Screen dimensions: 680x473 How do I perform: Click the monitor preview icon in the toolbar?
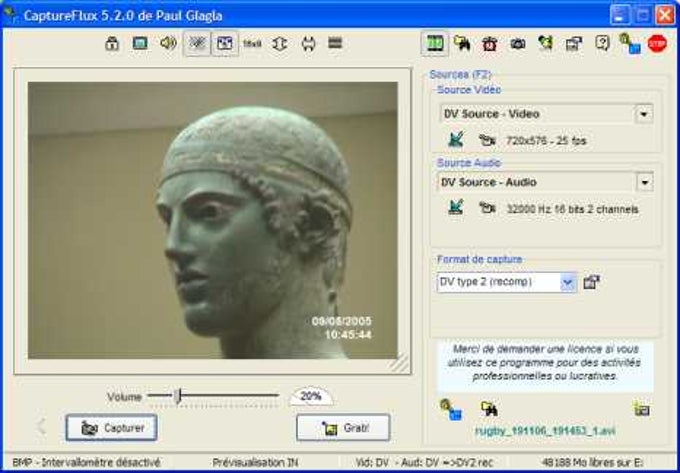pos(140,43)
